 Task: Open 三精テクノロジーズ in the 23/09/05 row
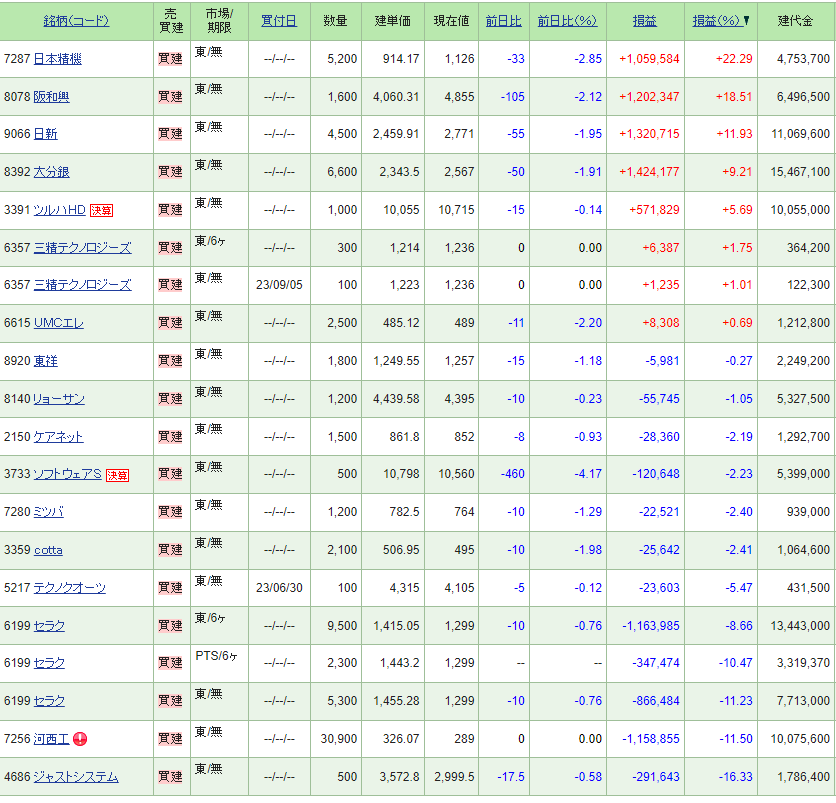point(83,285)
